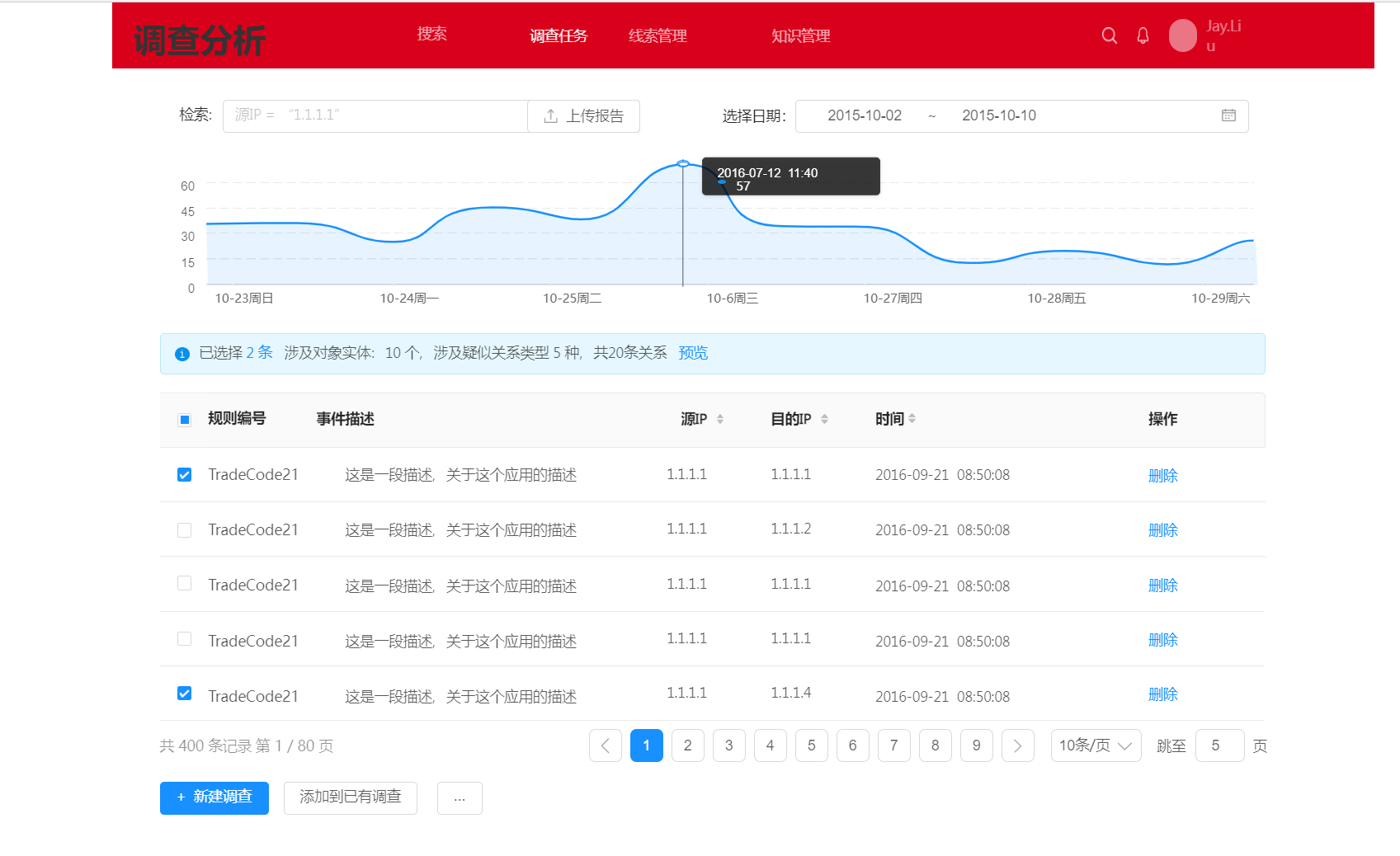Click the 2 条 selected count link
Viewport: 1400px width, 856px height.
coord(259,353)
